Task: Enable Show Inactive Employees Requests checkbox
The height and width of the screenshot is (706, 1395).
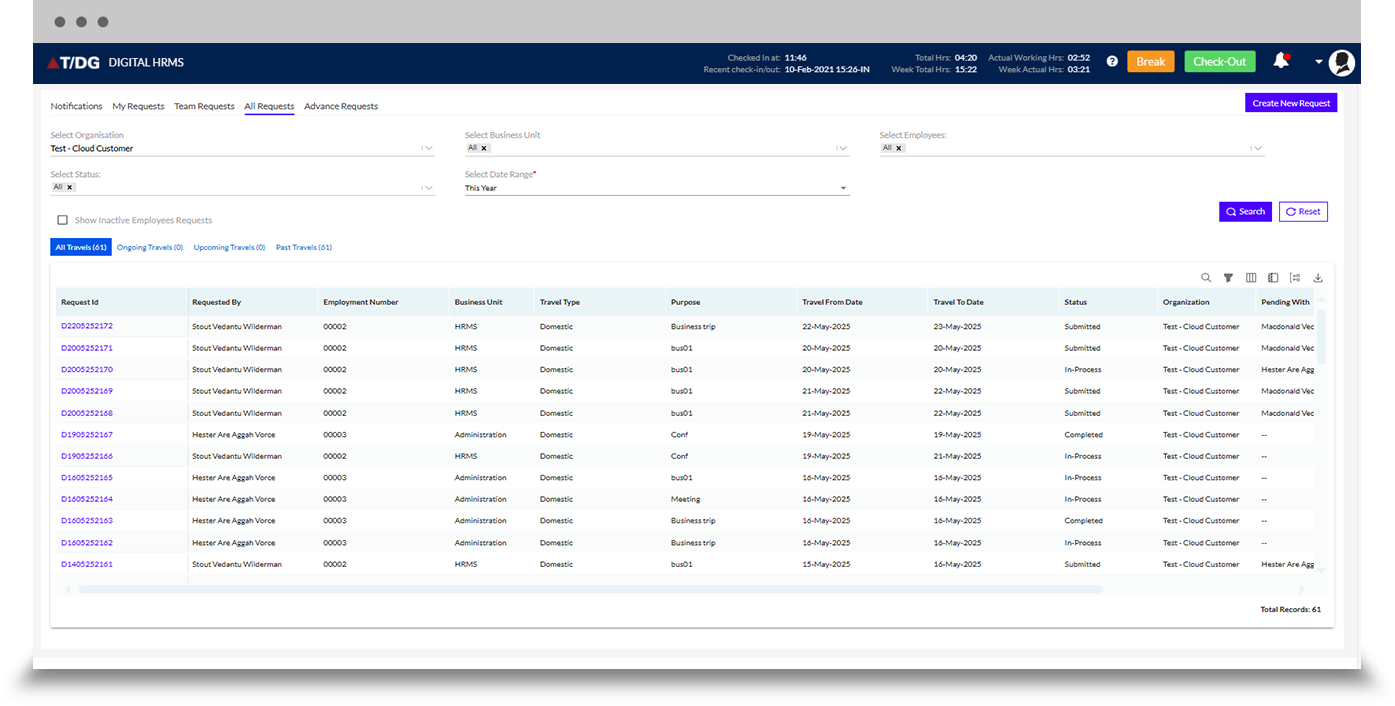Action: coord(62,220)
